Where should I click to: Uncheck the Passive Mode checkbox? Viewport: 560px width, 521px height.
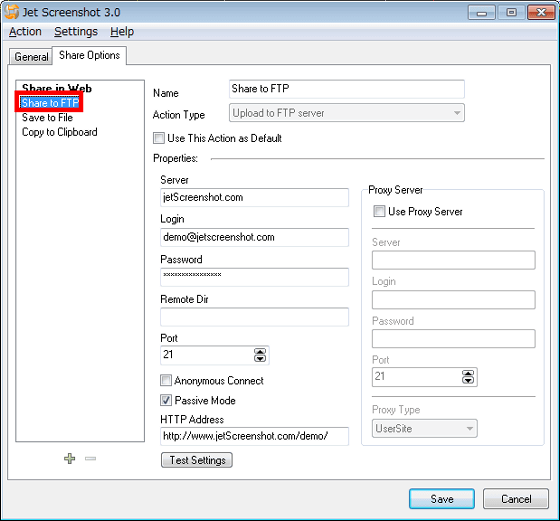[166, 400]
